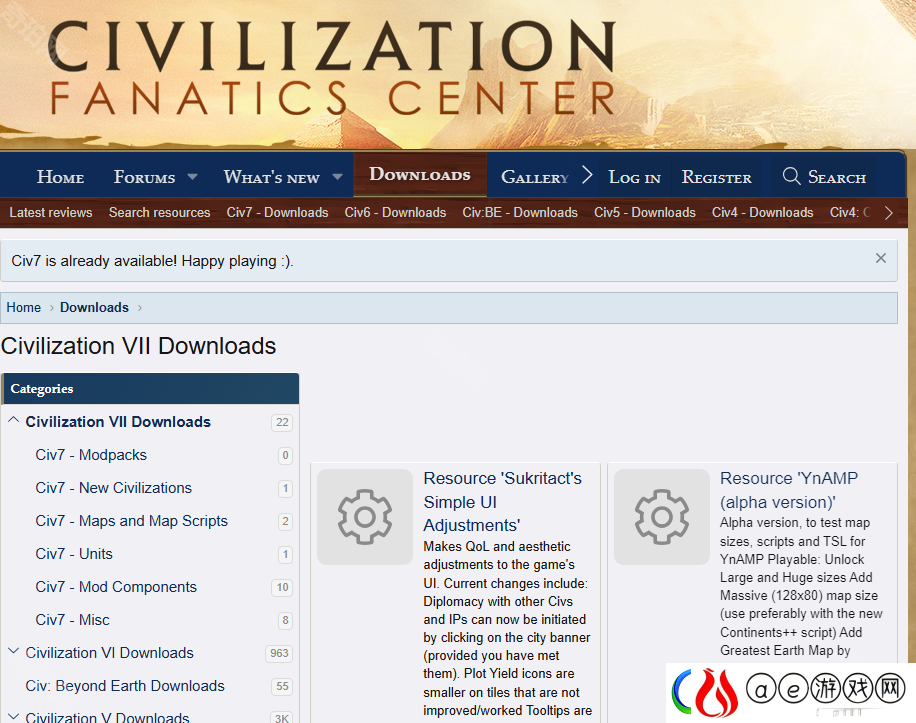Click the 22 count beside Civilization VII Downloads

282,422
